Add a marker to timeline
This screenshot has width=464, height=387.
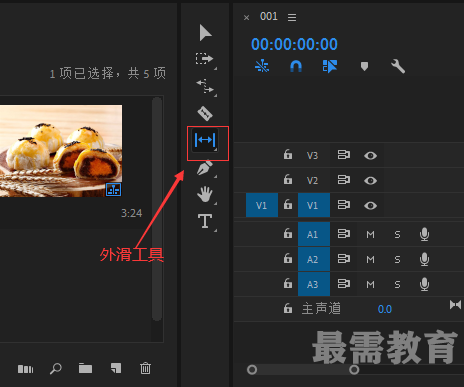tap(364, 66)
